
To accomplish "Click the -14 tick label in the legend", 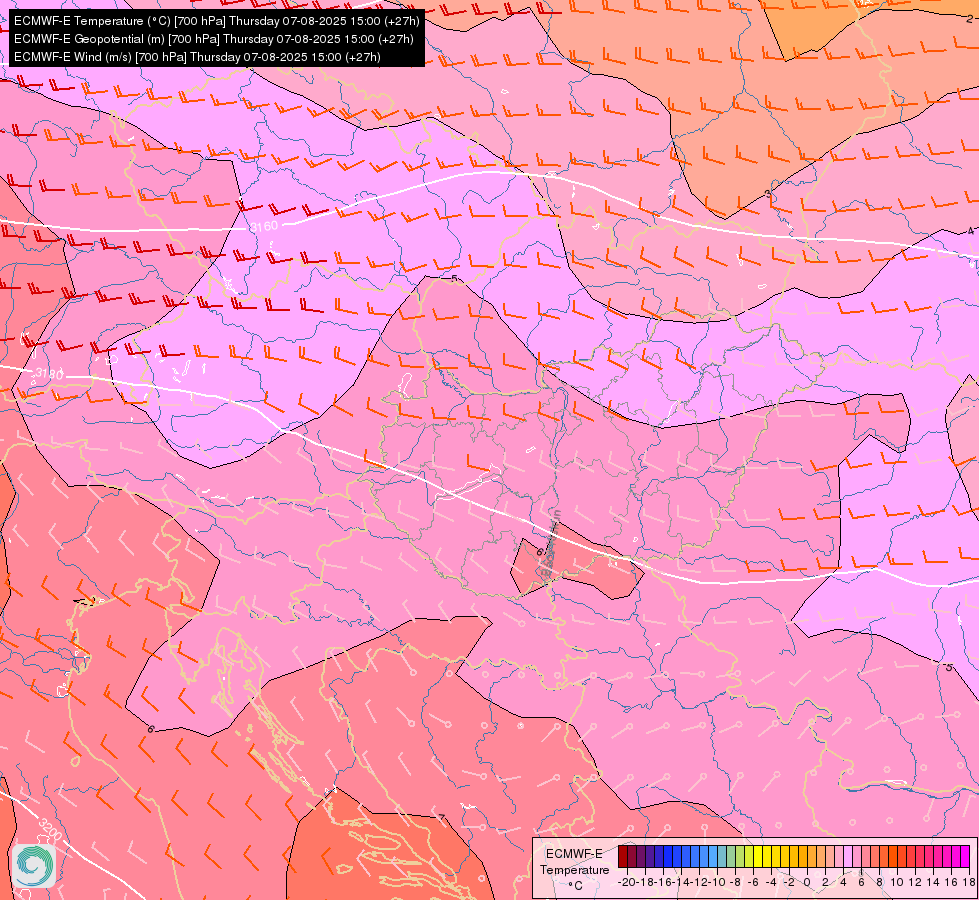I will pos(682,882).
